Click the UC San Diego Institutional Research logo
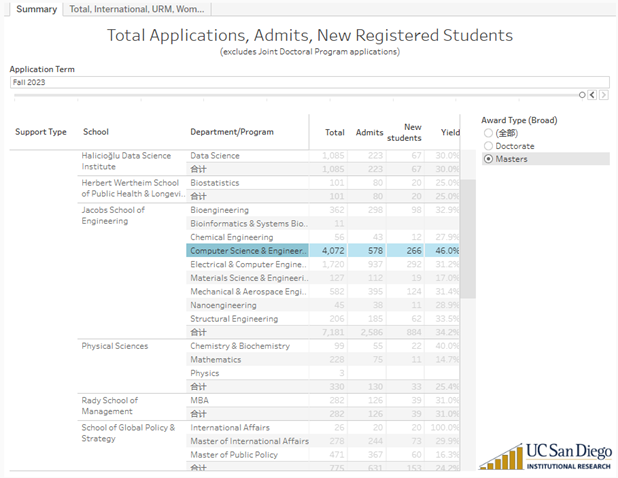Image resolution: width=618 pixels, height=478 pixels. click(546, 456)
